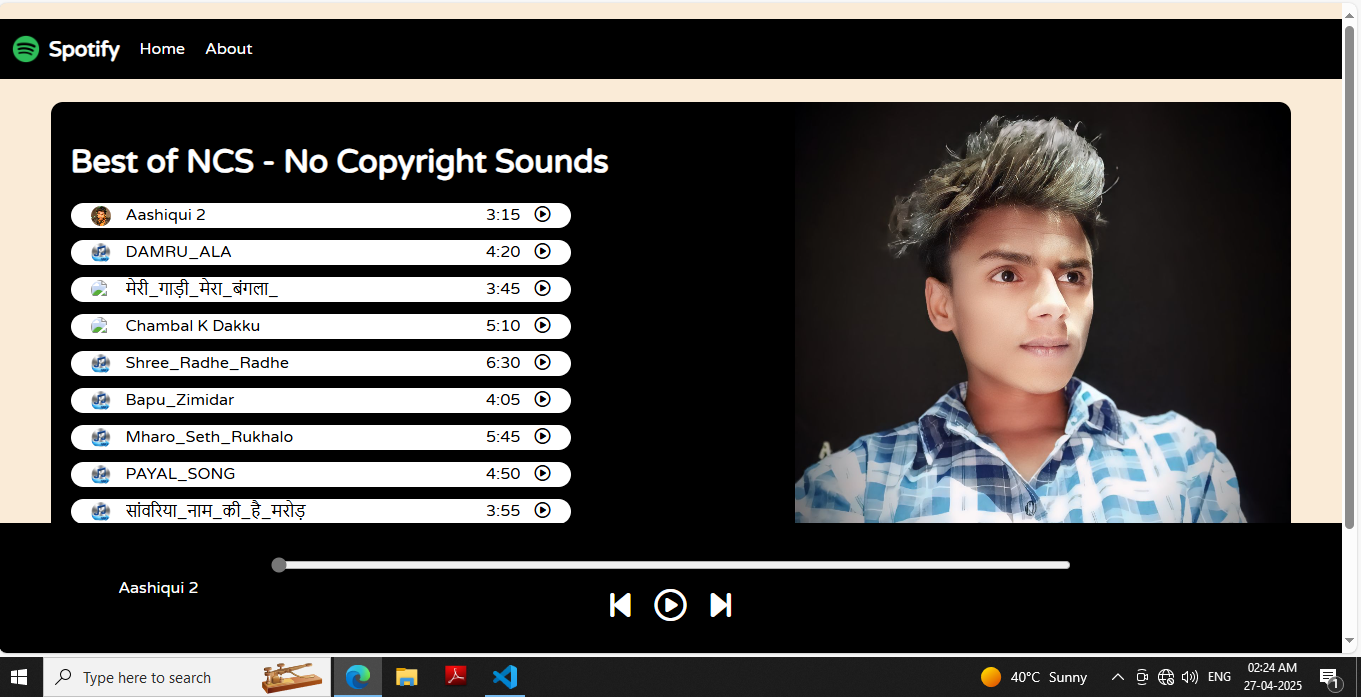The image size is (1361, 697).
Task: Click the PAYAL_SONG play icon
Action: click(x=542, y=473)
